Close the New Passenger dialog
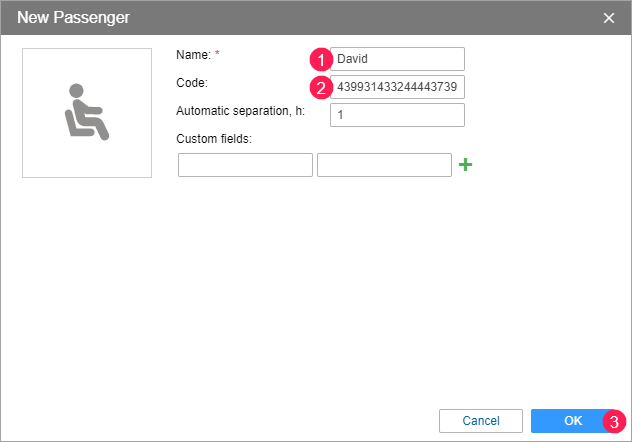Screen dimensions: 632x442 (x=609, y=18)
